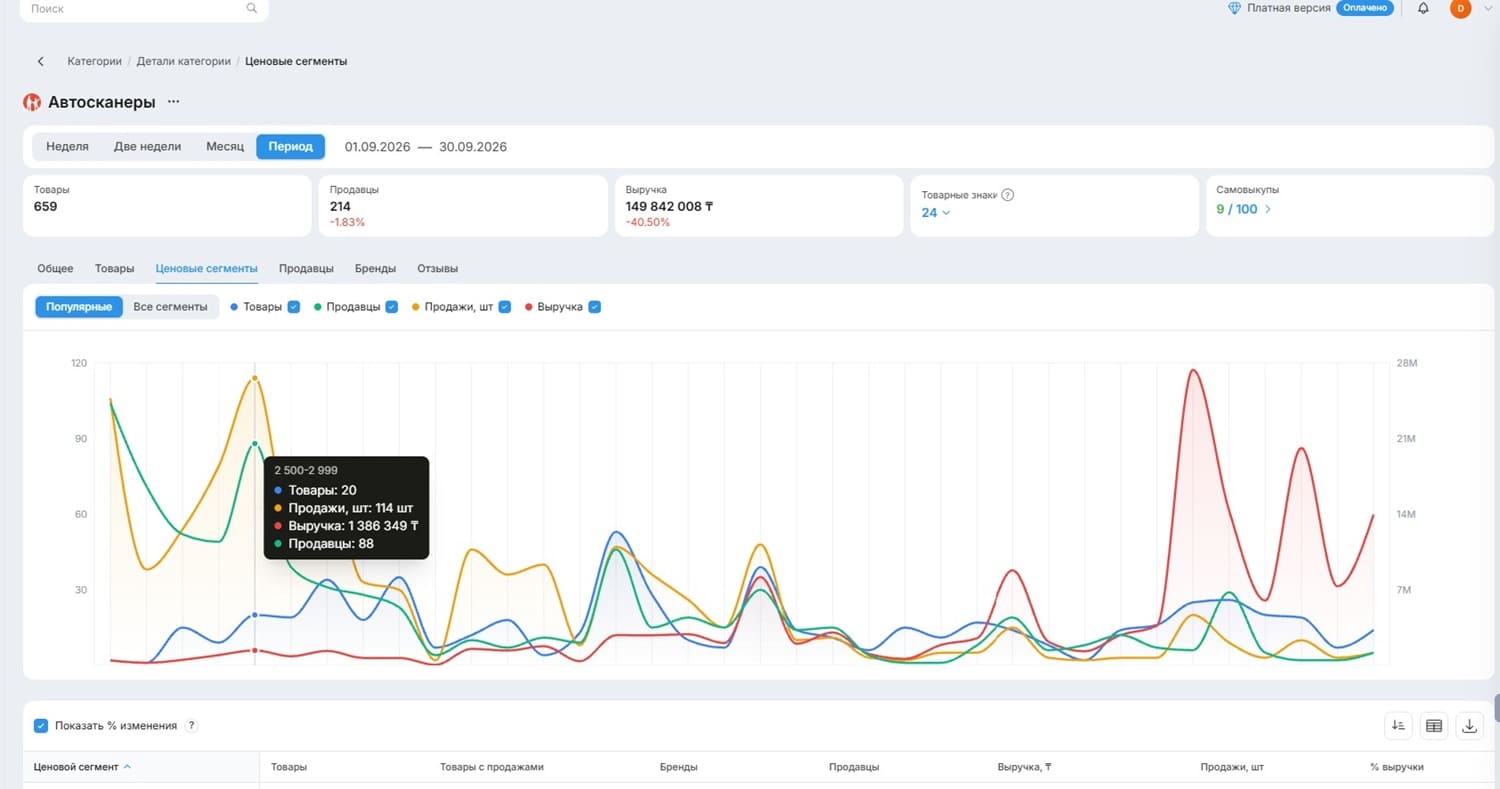The image size is (1500, 789).
Task: Download the table data
Action: coord(1469,726)
